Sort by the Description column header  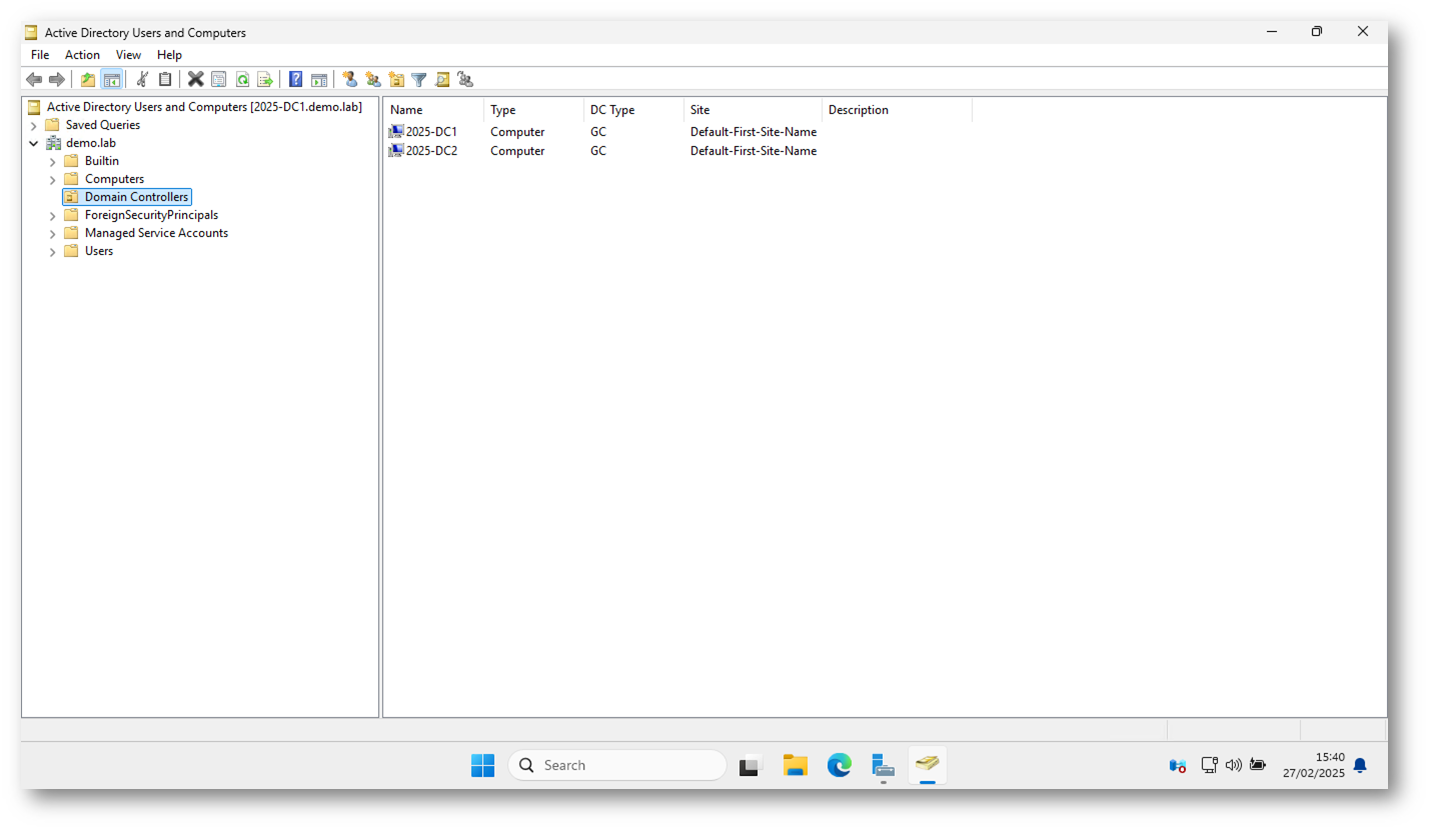point(897,110)
